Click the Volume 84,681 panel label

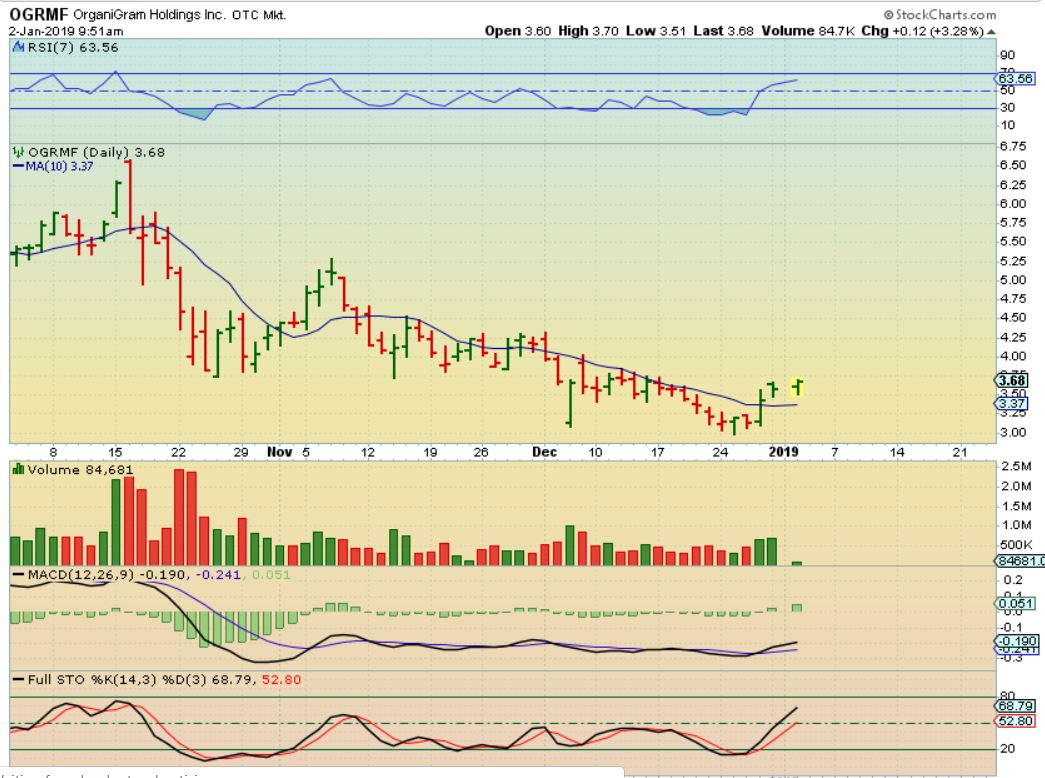[x=80, y=470]
